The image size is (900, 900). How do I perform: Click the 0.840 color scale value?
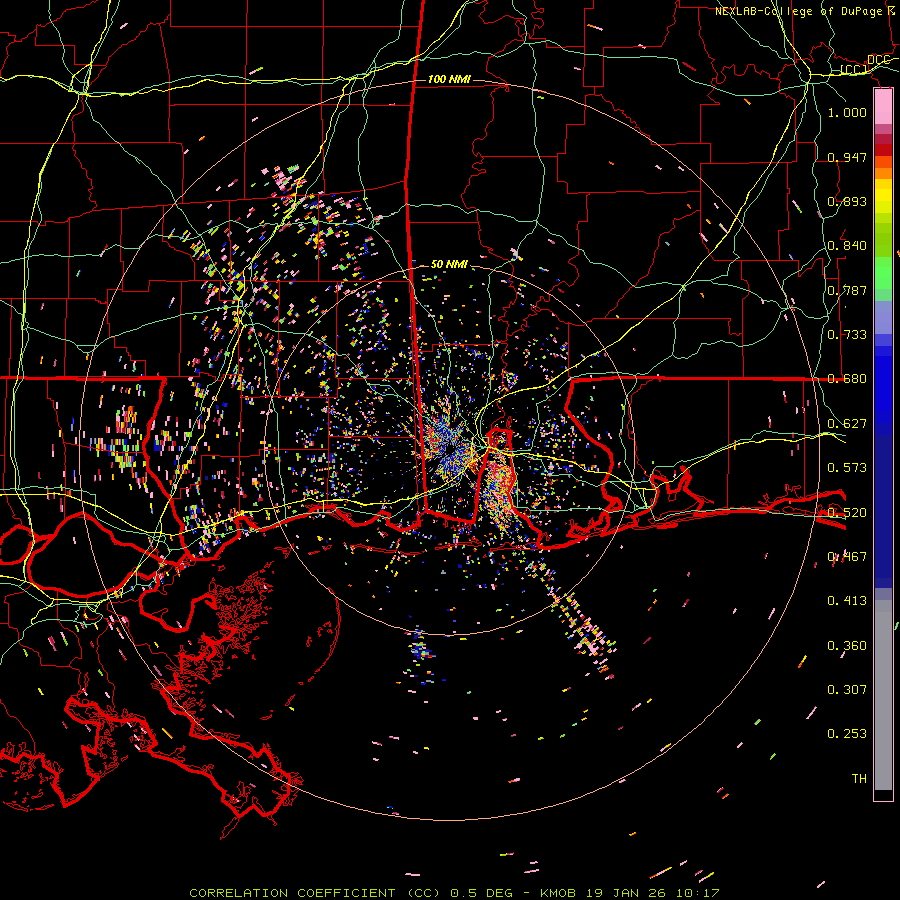click(847, 246)
